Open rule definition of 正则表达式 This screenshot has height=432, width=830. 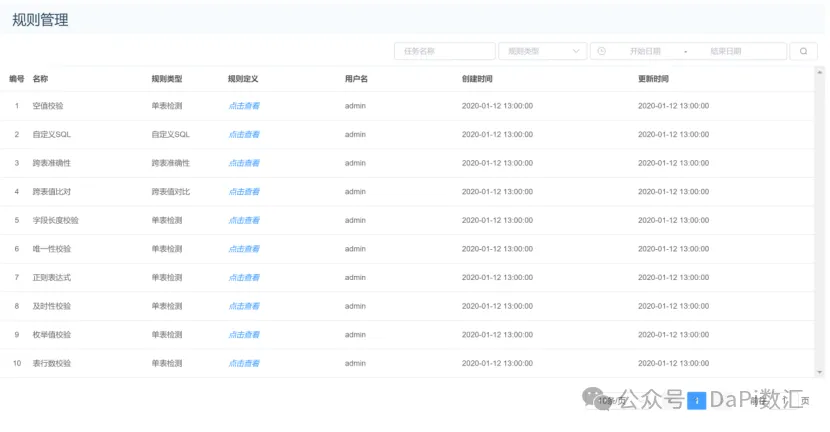(244, 277)
